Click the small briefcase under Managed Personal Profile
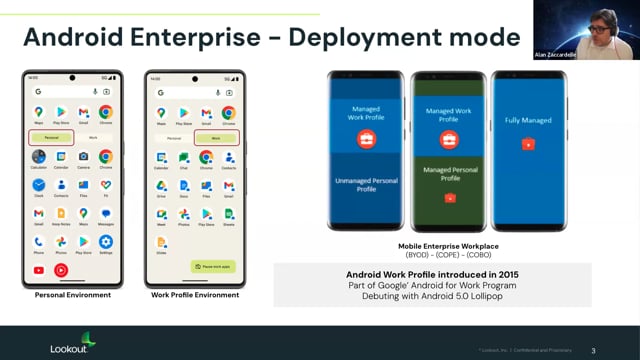This screenshot has height=360, width=640. click(450, 198)
